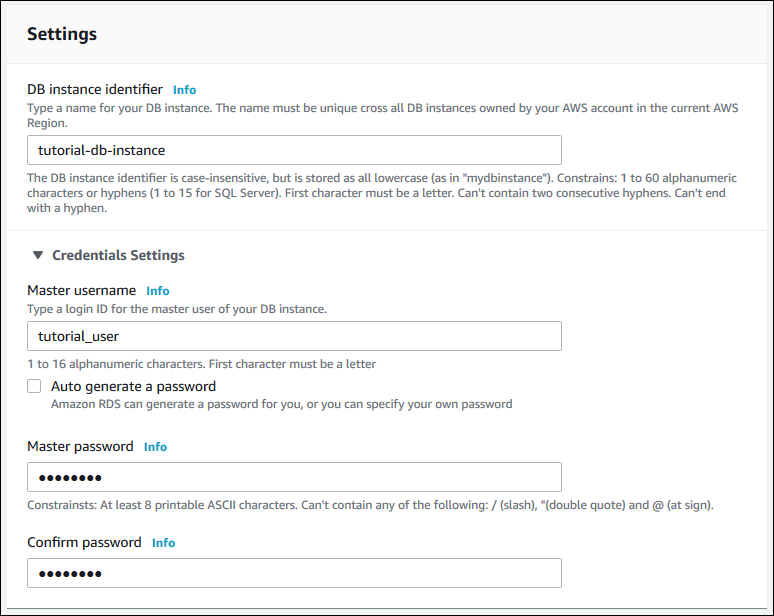This screenshot has width=774, height=616.
Task: Click the tutorial_user username input box
Action: coord(294,336)
